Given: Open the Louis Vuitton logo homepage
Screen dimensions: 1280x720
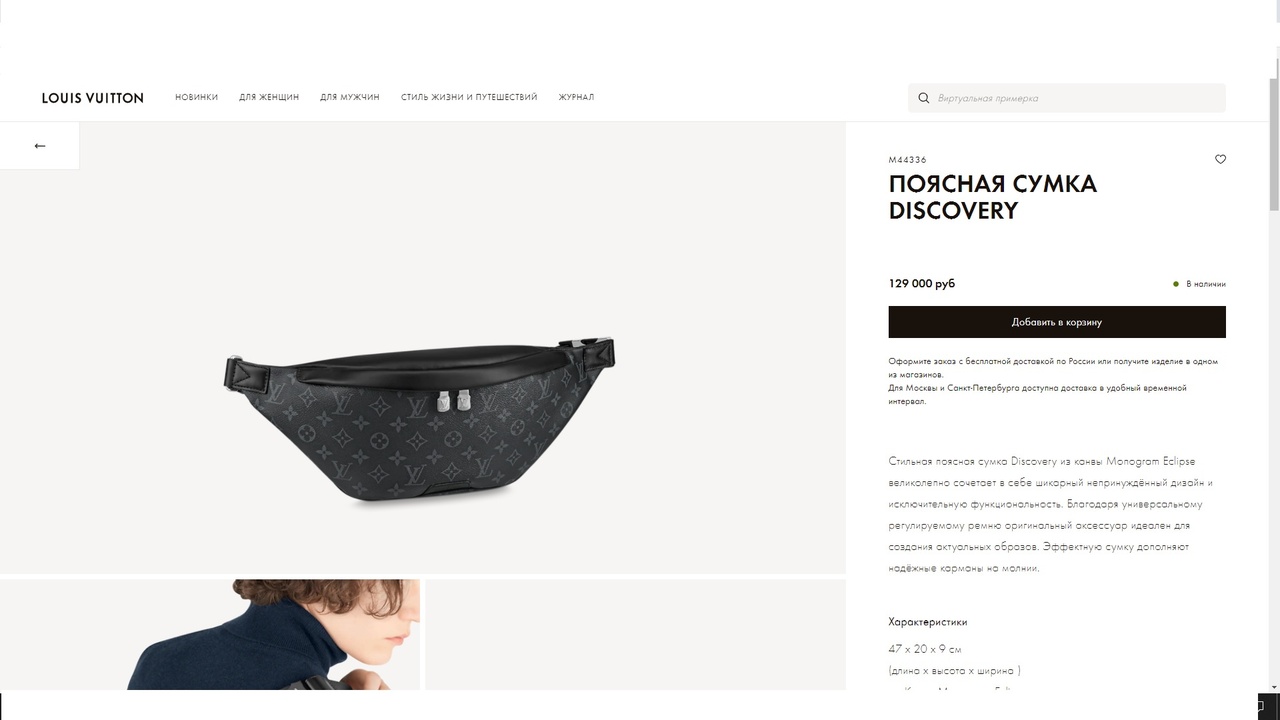Looking at the screenshot, I should [92, 98].
